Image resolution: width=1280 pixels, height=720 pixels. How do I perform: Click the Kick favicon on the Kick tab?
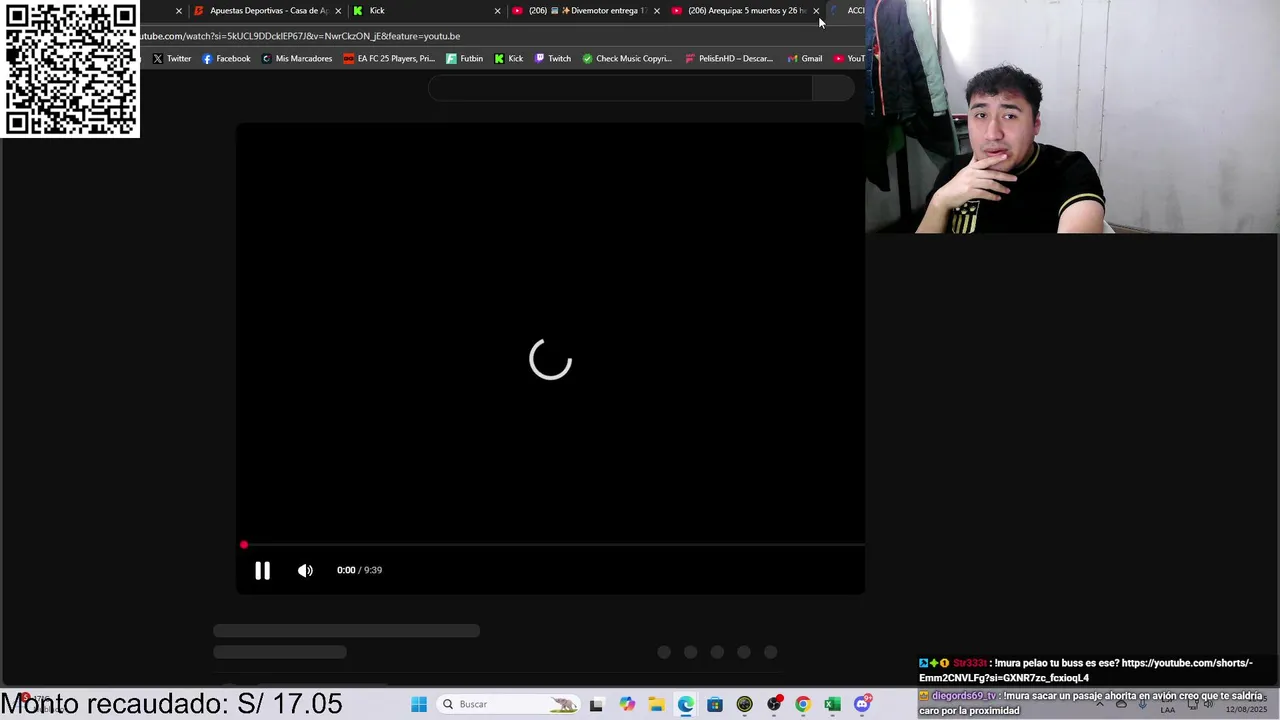(358, 11)
